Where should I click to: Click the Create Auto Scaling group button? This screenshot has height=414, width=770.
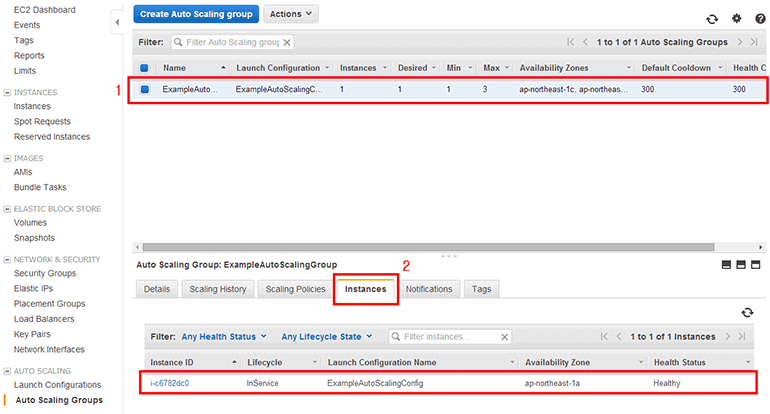(x=196, y=15)
